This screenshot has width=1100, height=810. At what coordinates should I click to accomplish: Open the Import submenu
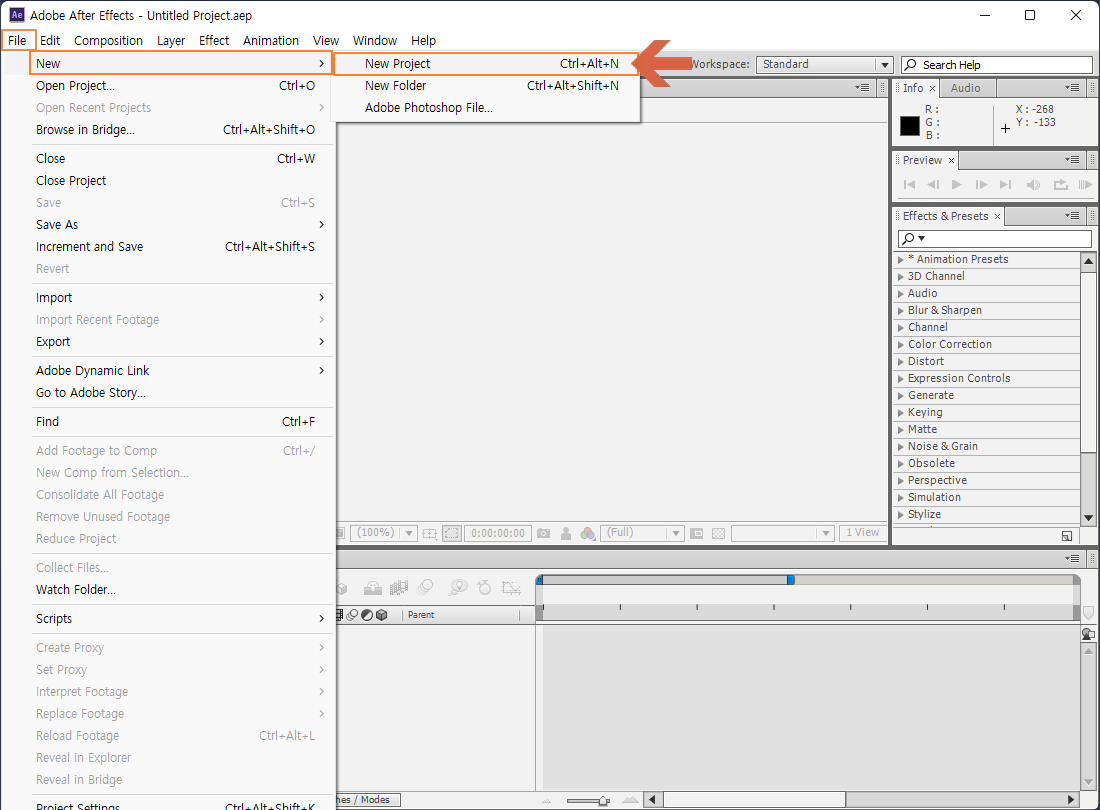pyautogui.click(x=181, y=297)
